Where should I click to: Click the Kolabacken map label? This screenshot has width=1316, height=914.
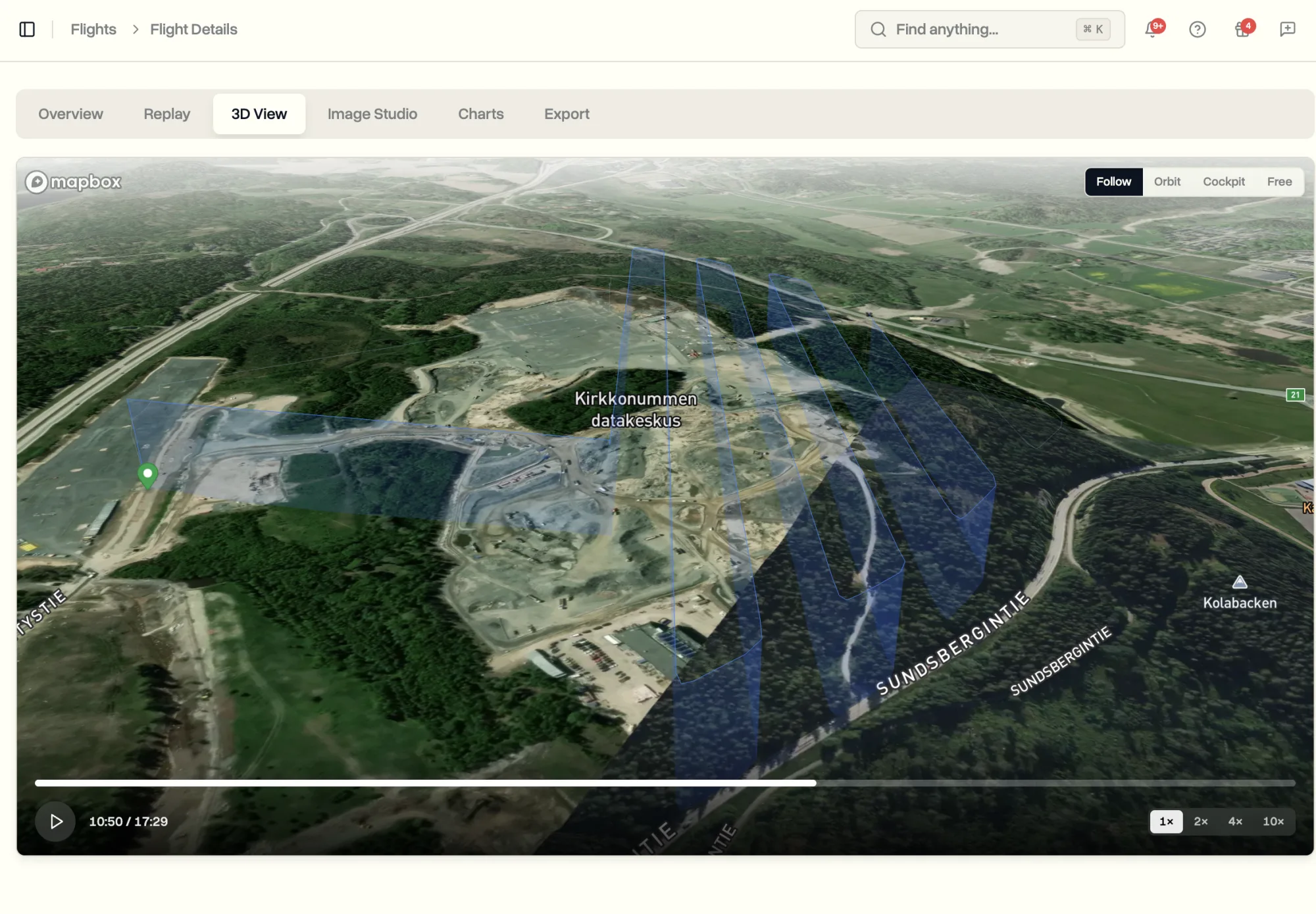click(x=1240, y=603)
